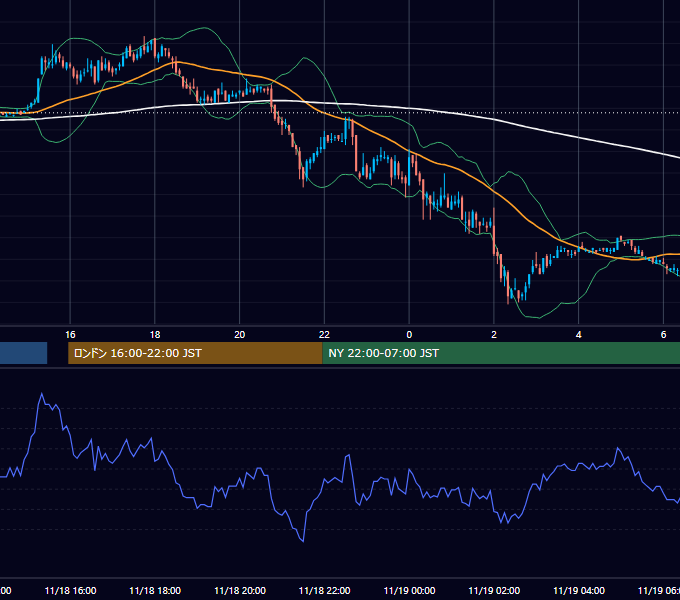
Task: Click the 11/18 18:00 time label
Action: pyautogui.click(x=155, y=590)
